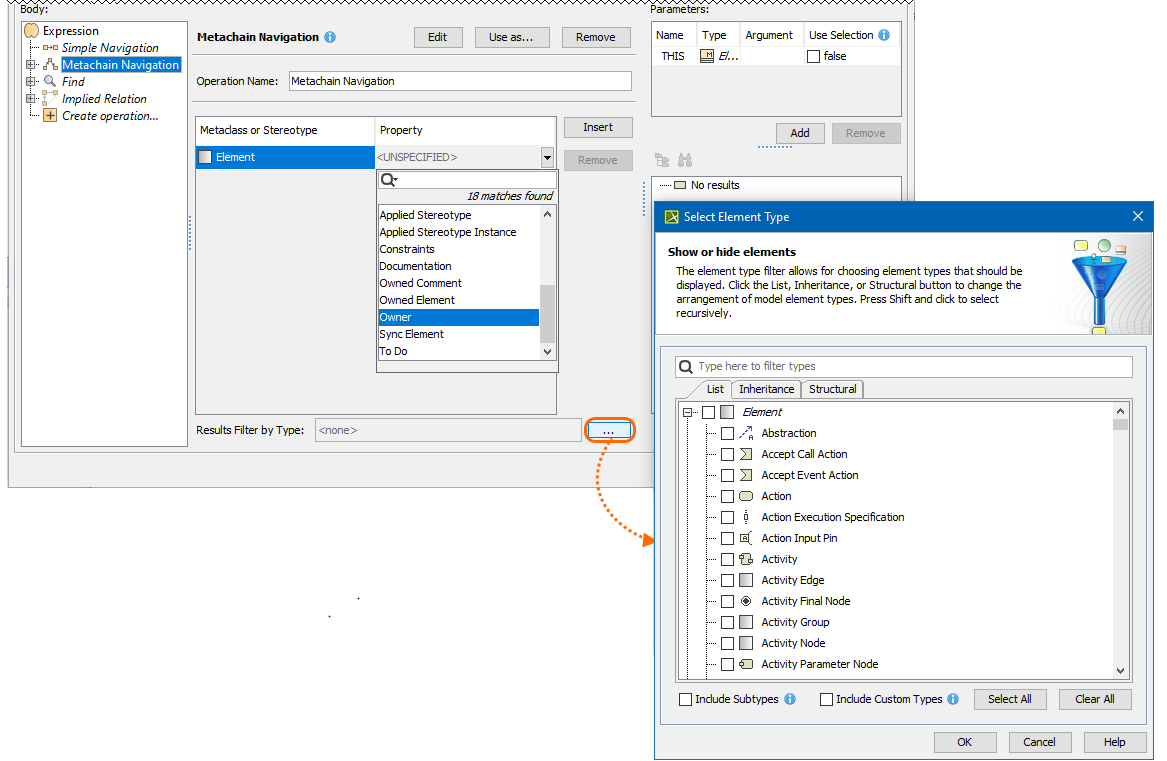1167x761 pixels.
Task: Check the Activity Group checkbox
Action: pyautogui.click(x=727, y=622)
